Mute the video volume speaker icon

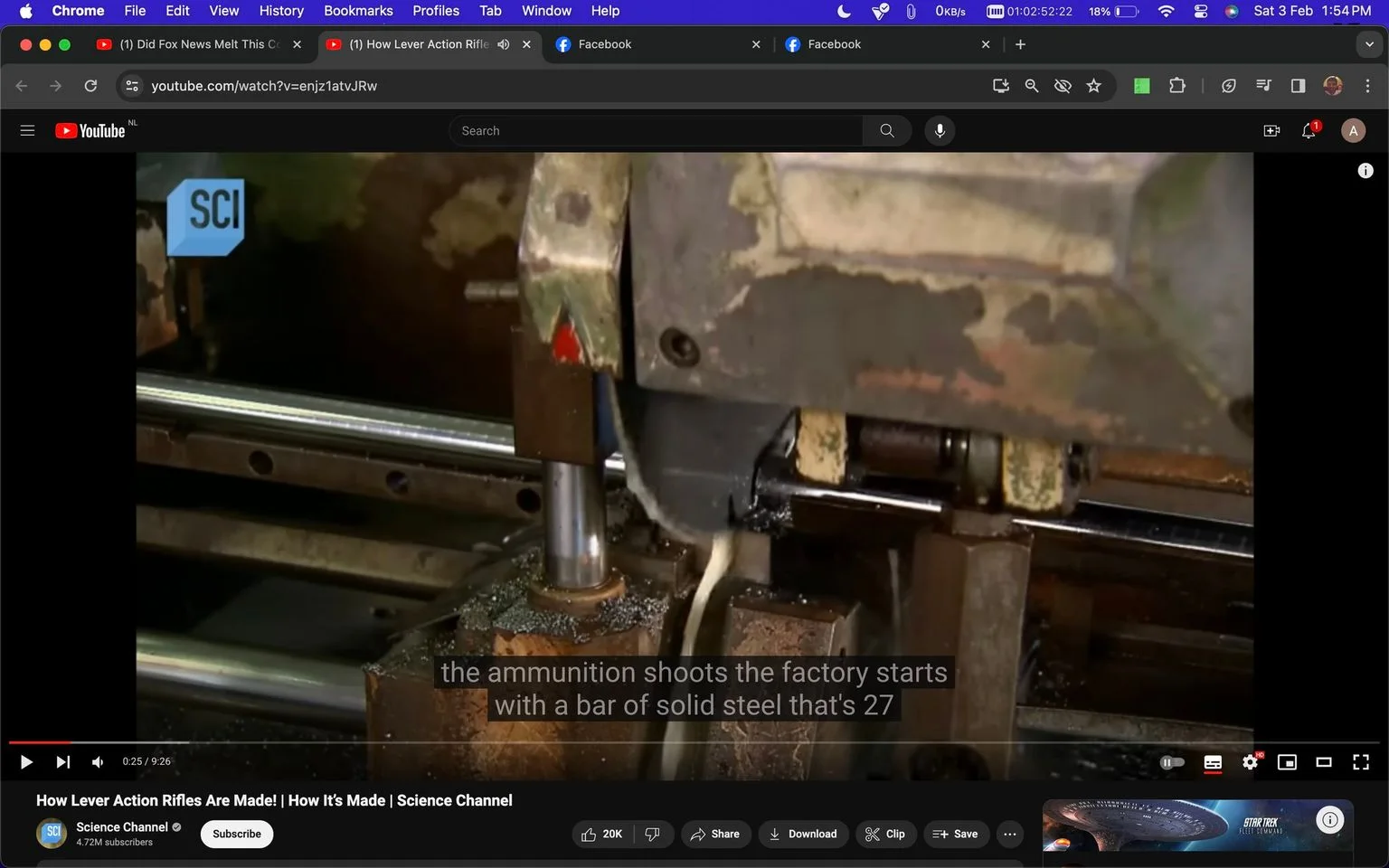98,762
